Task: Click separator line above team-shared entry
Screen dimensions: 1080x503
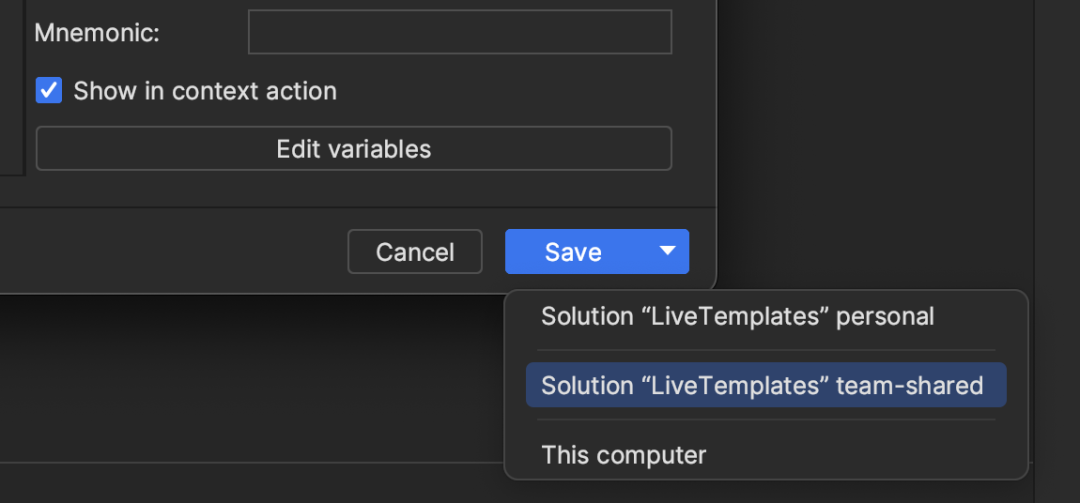Action: click(x=766, y=350)
